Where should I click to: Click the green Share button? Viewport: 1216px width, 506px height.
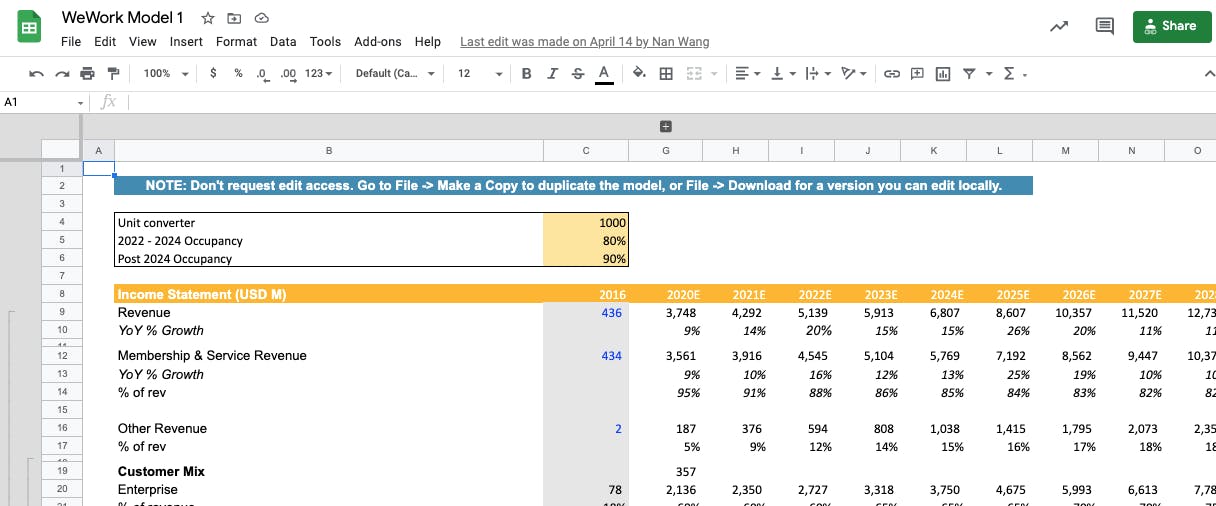pos(1171,26)
